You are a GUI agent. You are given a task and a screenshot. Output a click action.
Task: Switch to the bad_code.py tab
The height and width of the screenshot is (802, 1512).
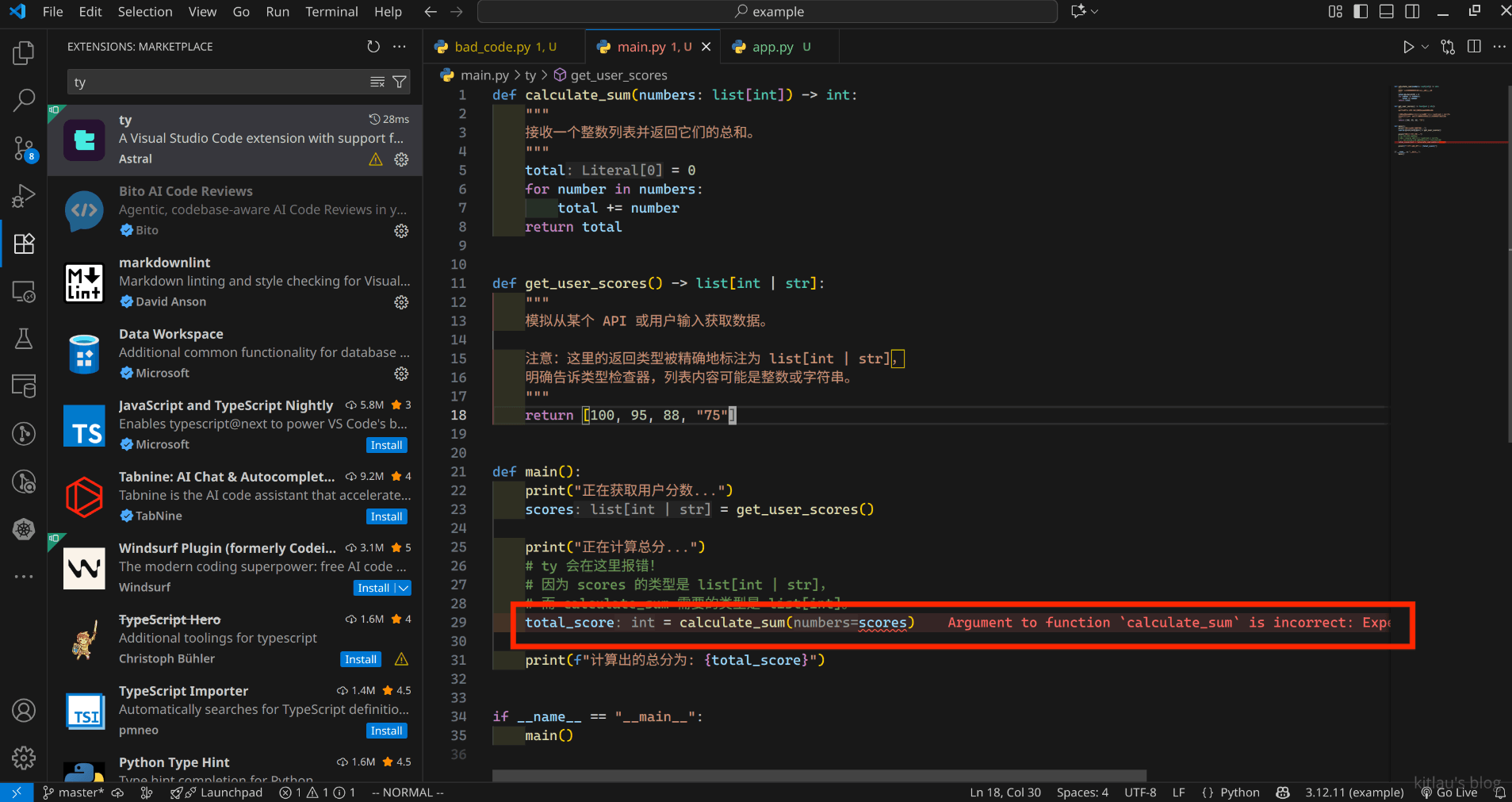pos(492,47)
